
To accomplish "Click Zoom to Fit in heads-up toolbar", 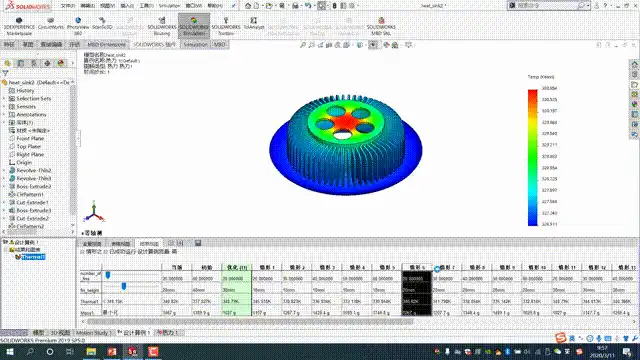I will [303, 45].
